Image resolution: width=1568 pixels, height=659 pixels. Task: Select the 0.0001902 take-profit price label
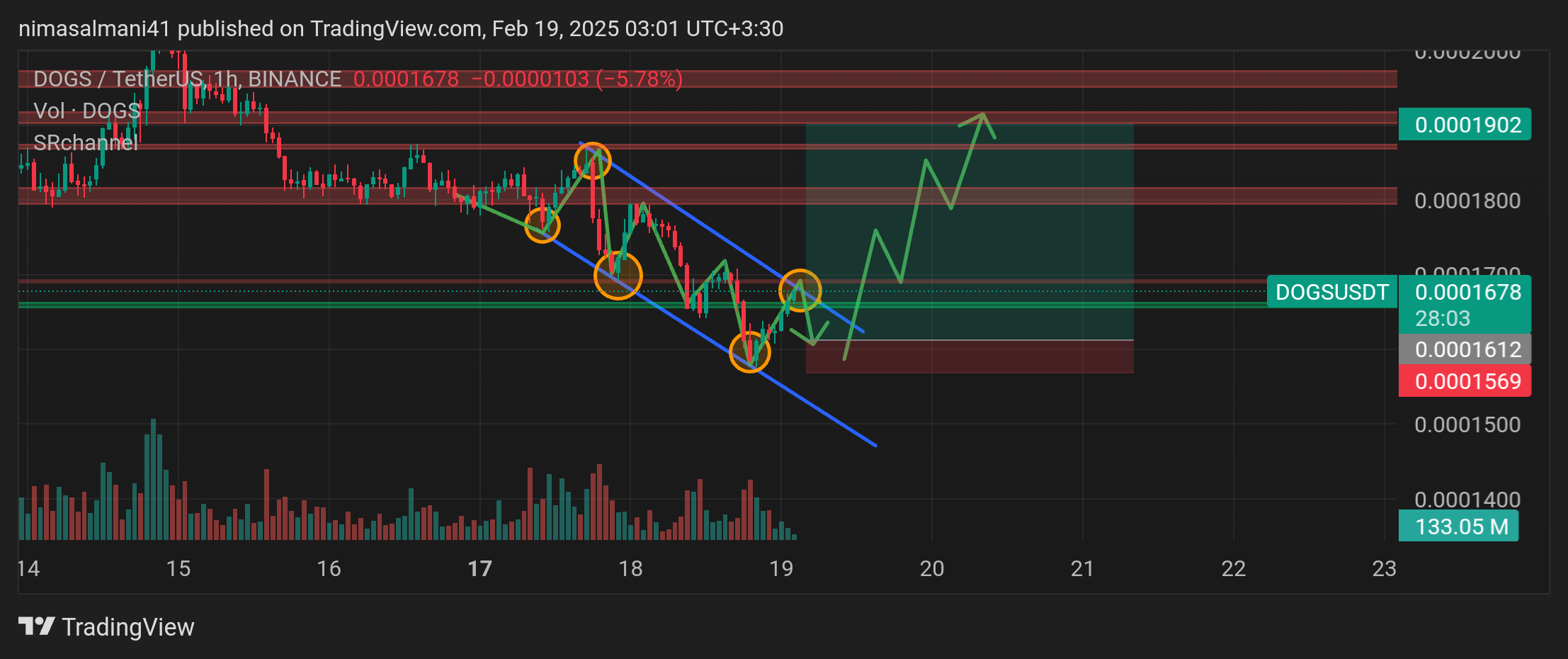click(1465, 125)
